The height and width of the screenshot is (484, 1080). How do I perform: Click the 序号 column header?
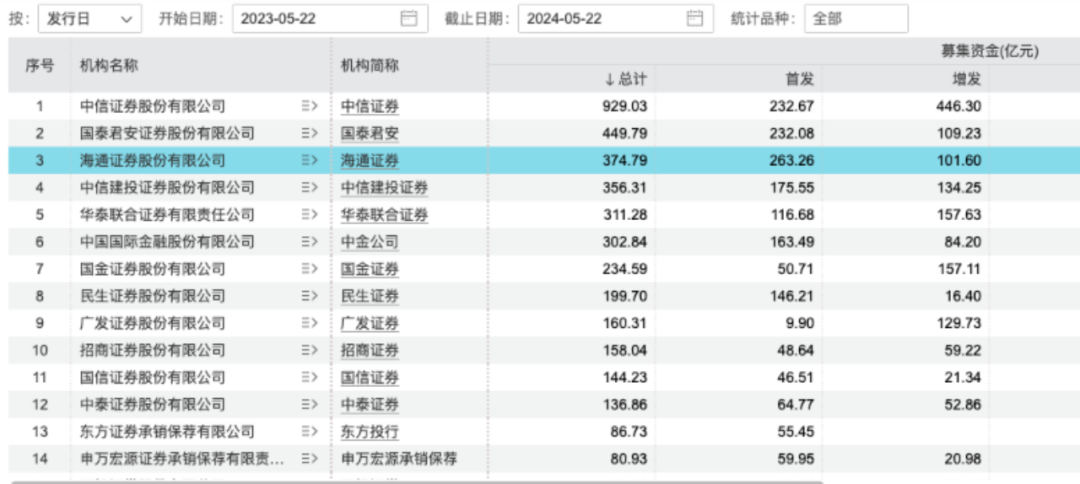point(39,65)
